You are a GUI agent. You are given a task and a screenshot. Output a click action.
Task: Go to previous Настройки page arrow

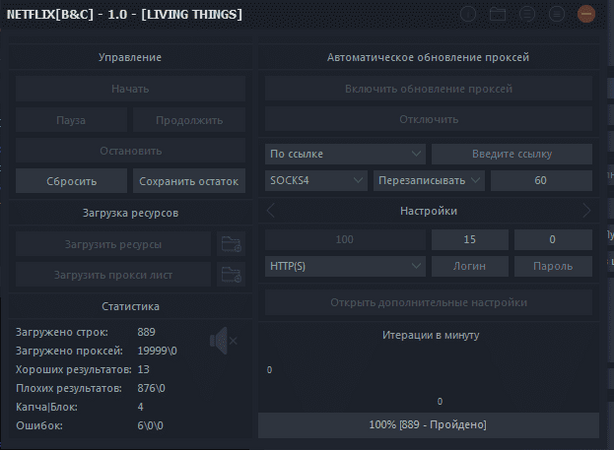[271, 211]
